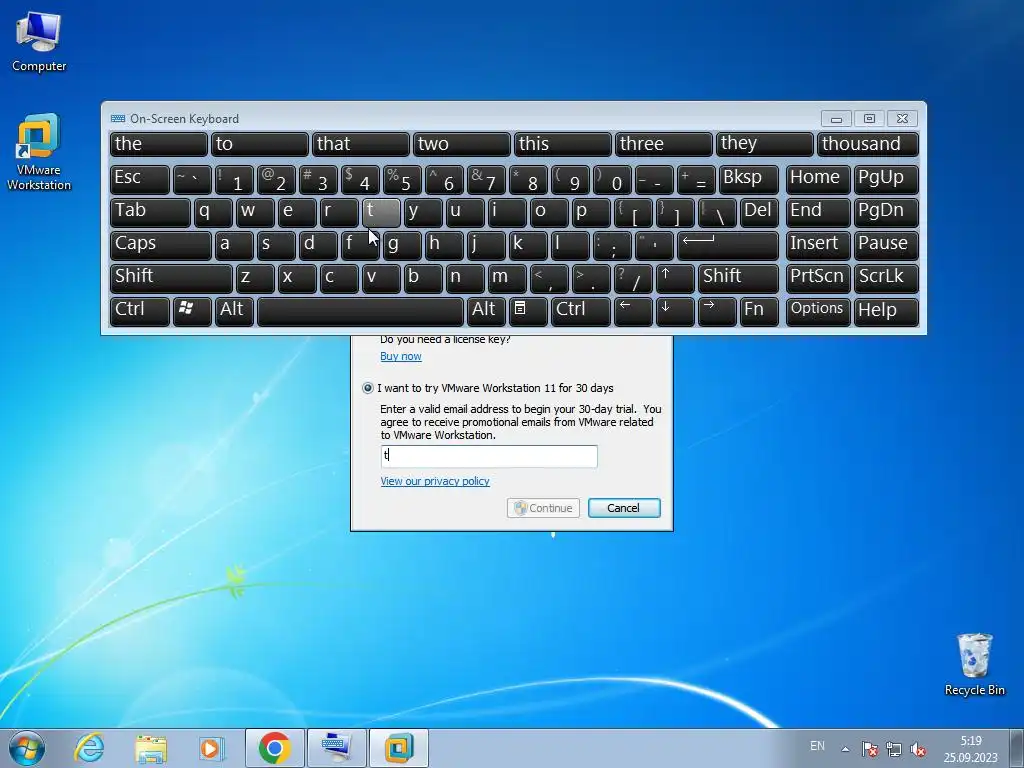Viewport: 1024px width, 768px height.
Task: Click the Tab key on keyboard
Action: [150, 213]
